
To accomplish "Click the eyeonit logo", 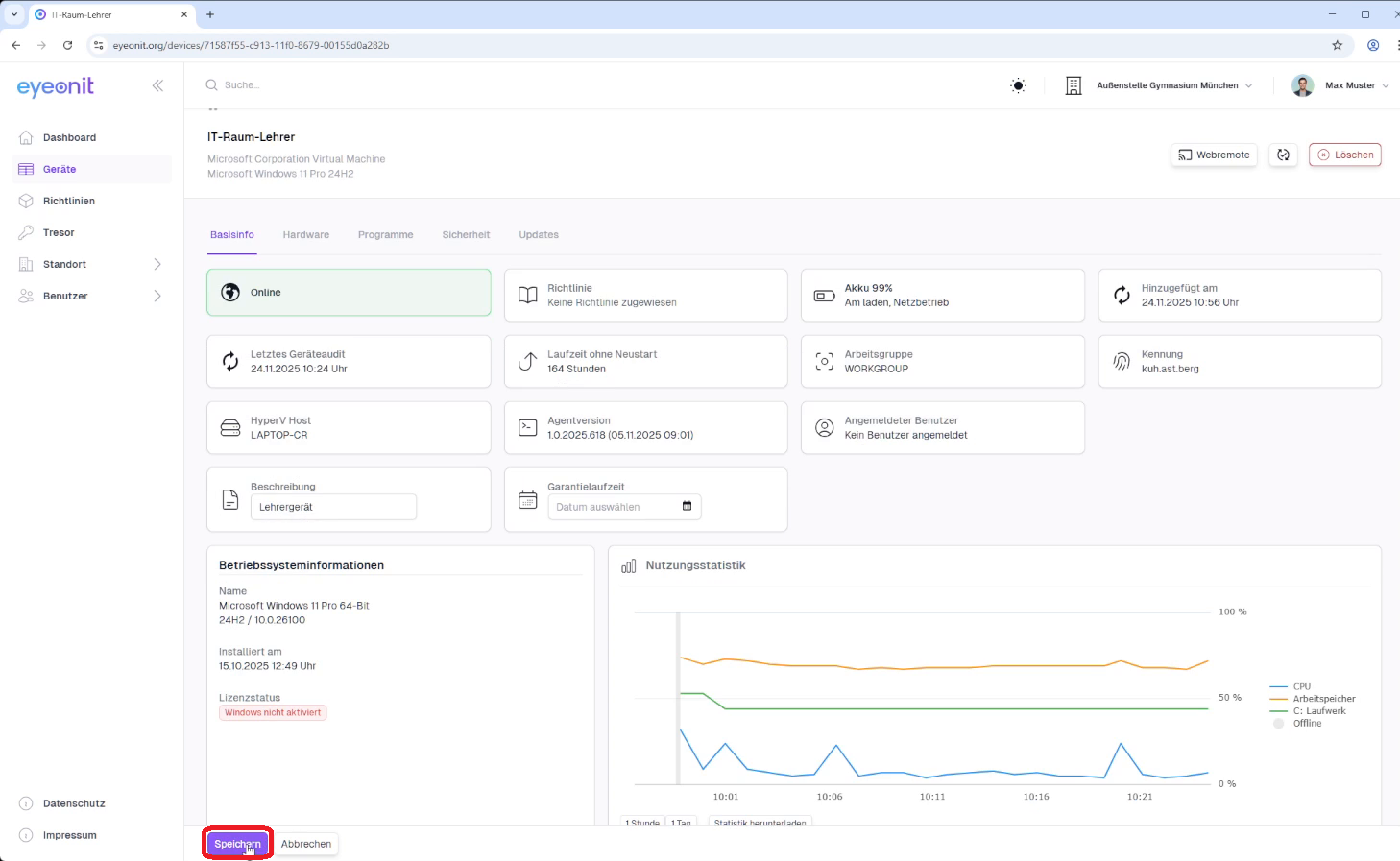I will [56, 86].
